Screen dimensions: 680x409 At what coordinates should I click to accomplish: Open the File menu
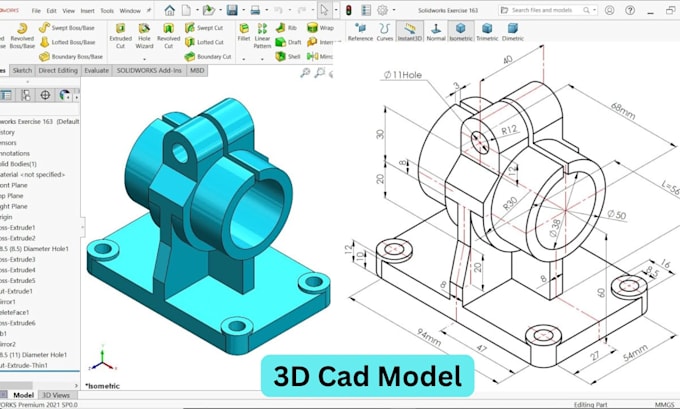(36, 10)
